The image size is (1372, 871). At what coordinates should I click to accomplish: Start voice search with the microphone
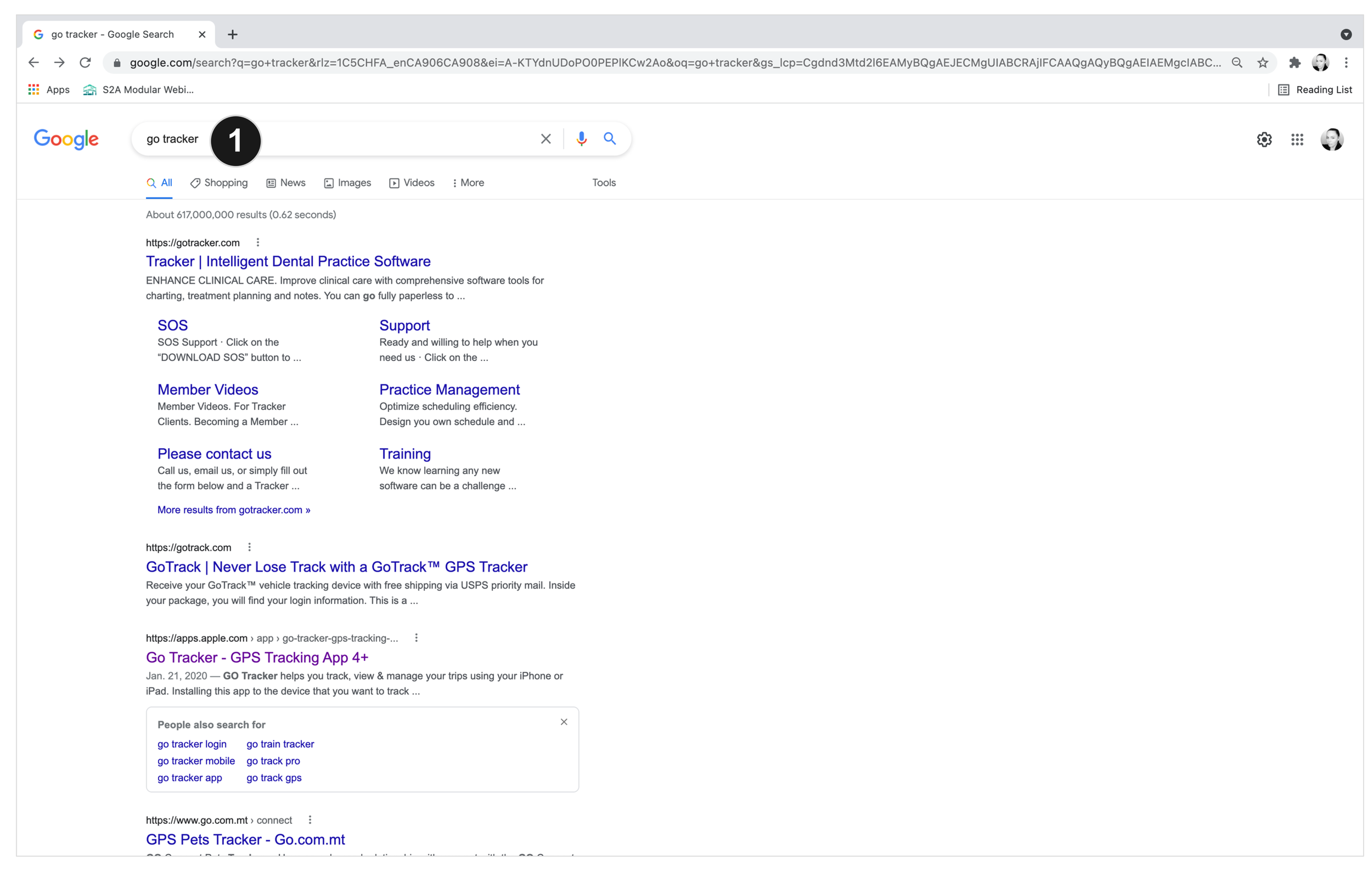581,139
